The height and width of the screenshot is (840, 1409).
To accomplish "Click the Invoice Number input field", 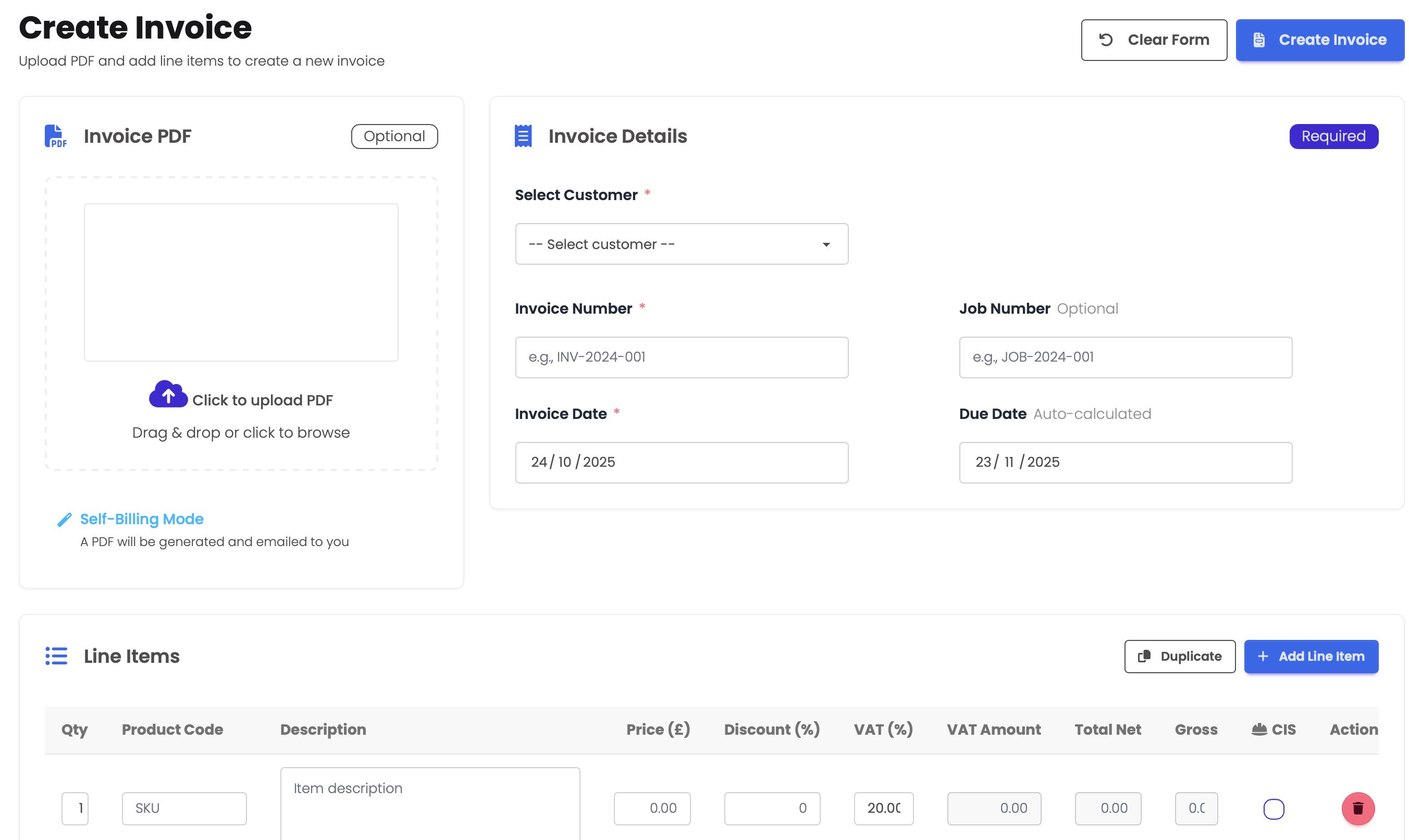I will click(681, 356).
